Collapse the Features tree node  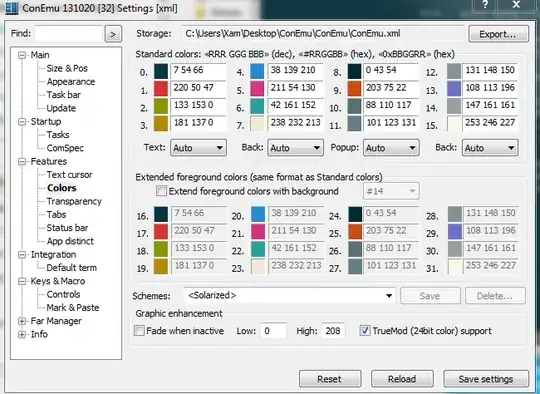pos(22,162)
